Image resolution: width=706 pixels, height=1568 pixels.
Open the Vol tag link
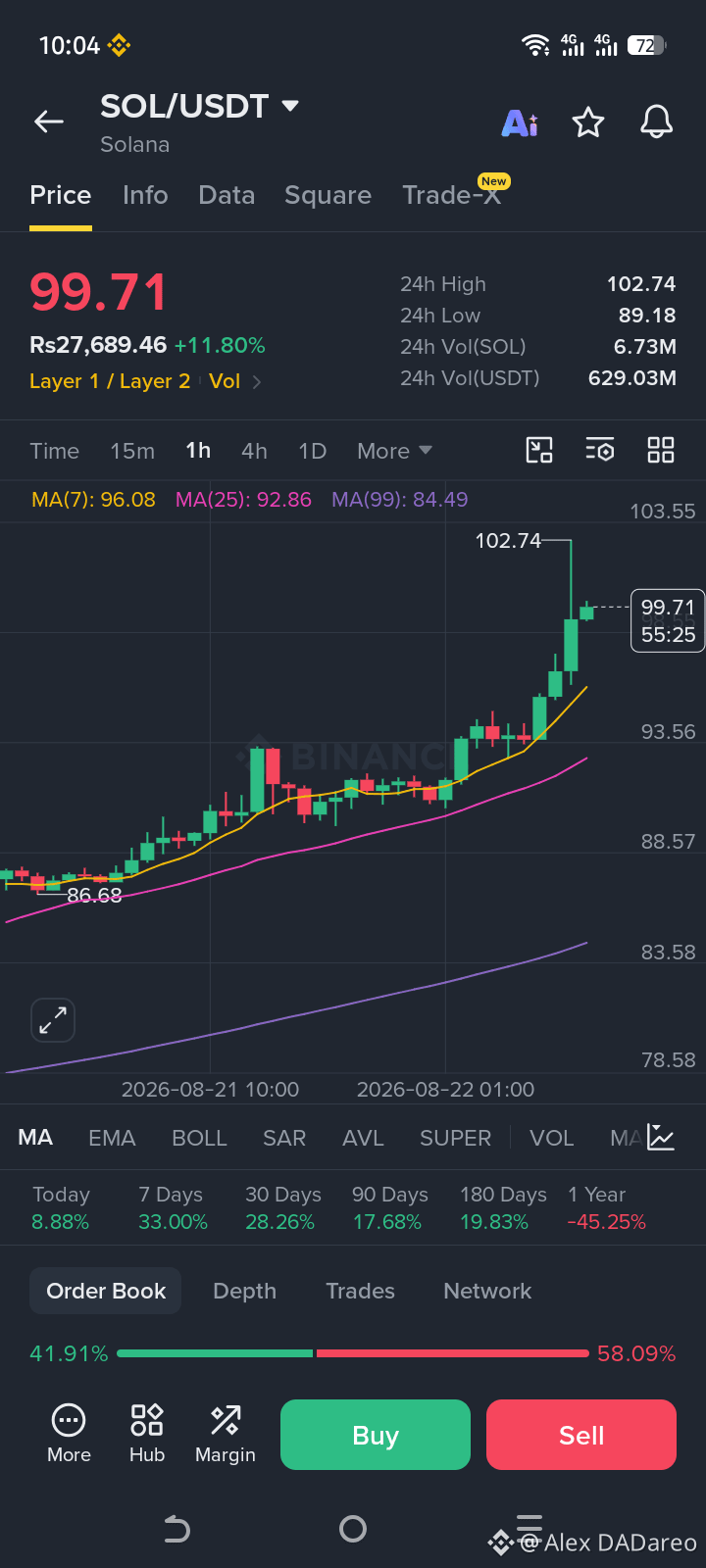coord(225,381)
